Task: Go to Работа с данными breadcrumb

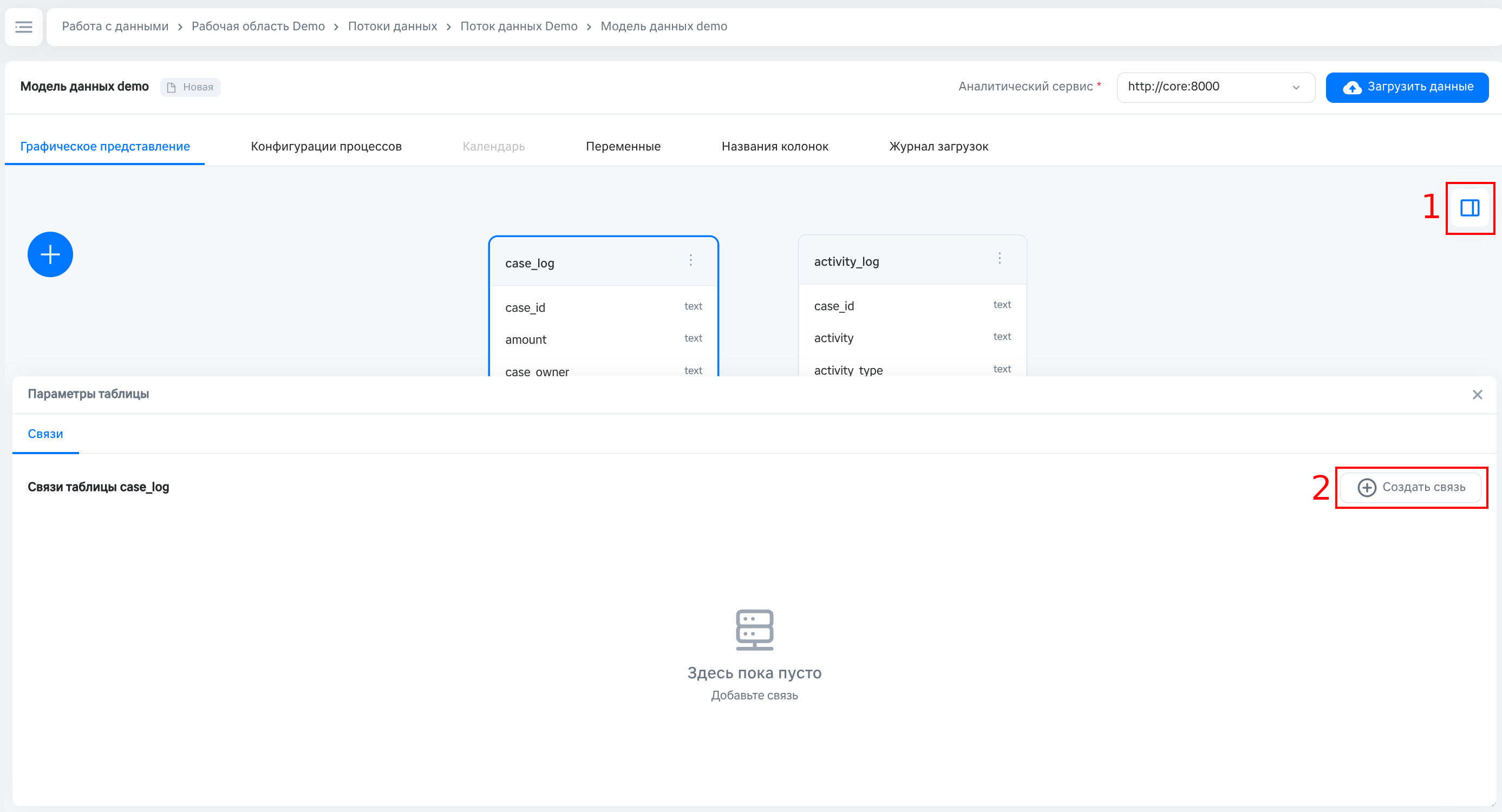Action: [115, 26]
